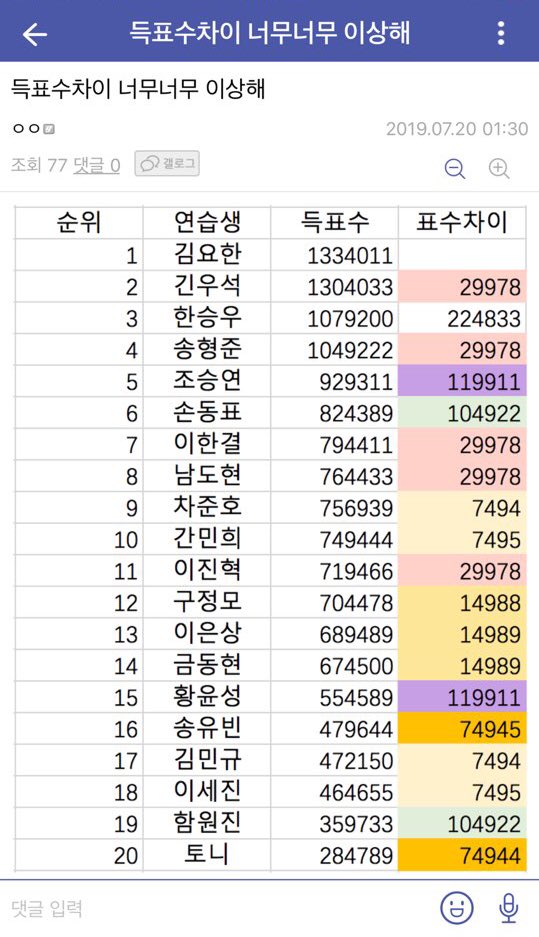Select trainee name 강민희
The image size is (539, 937).
tap(207, 539)
